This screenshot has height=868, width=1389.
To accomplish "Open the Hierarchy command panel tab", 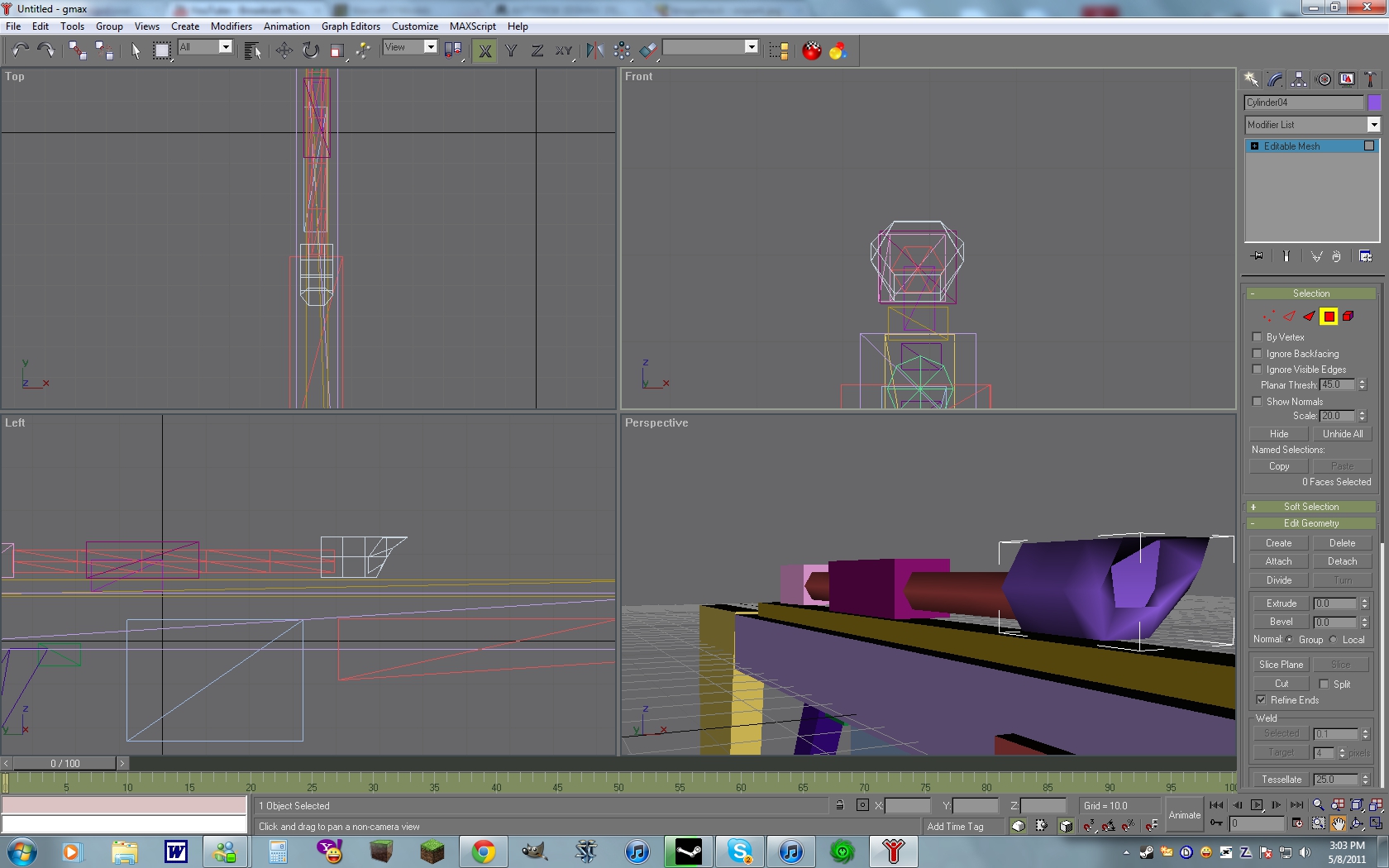I will (1300, 79).
